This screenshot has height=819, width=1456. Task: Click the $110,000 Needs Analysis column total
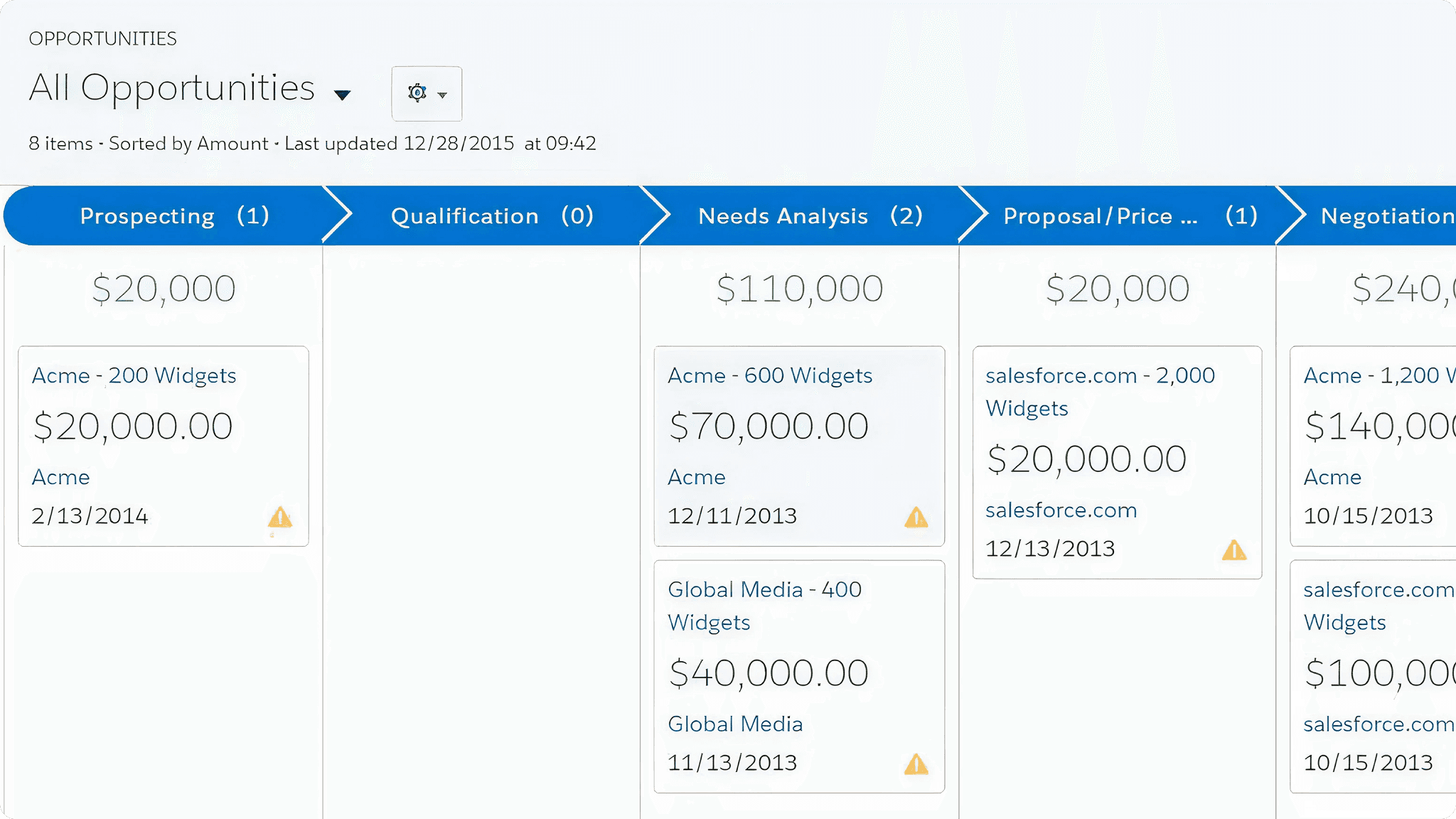pos(800,289)
